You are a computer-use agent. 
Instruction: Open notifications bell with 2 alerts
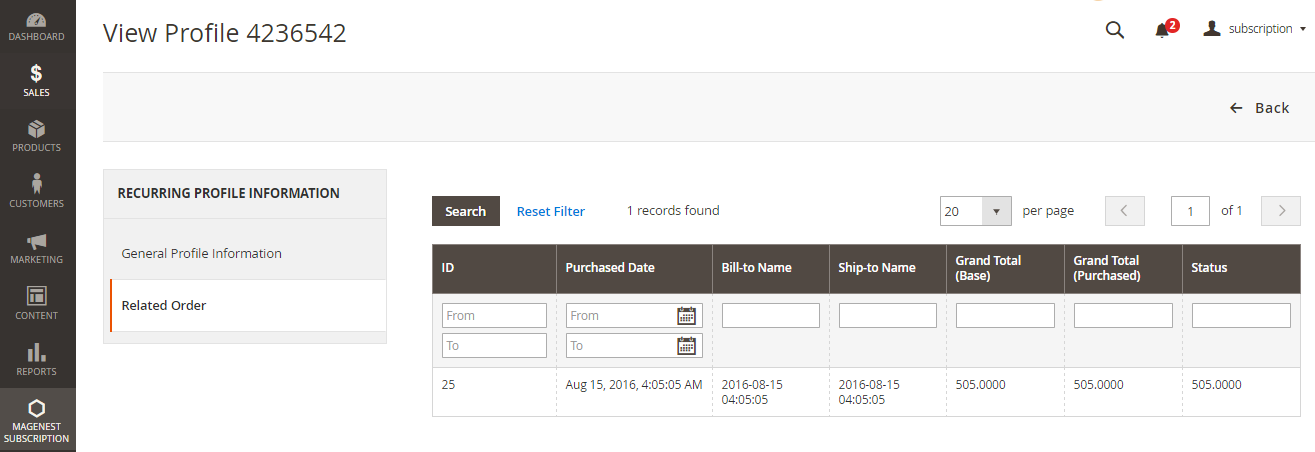coord(1162,30)
